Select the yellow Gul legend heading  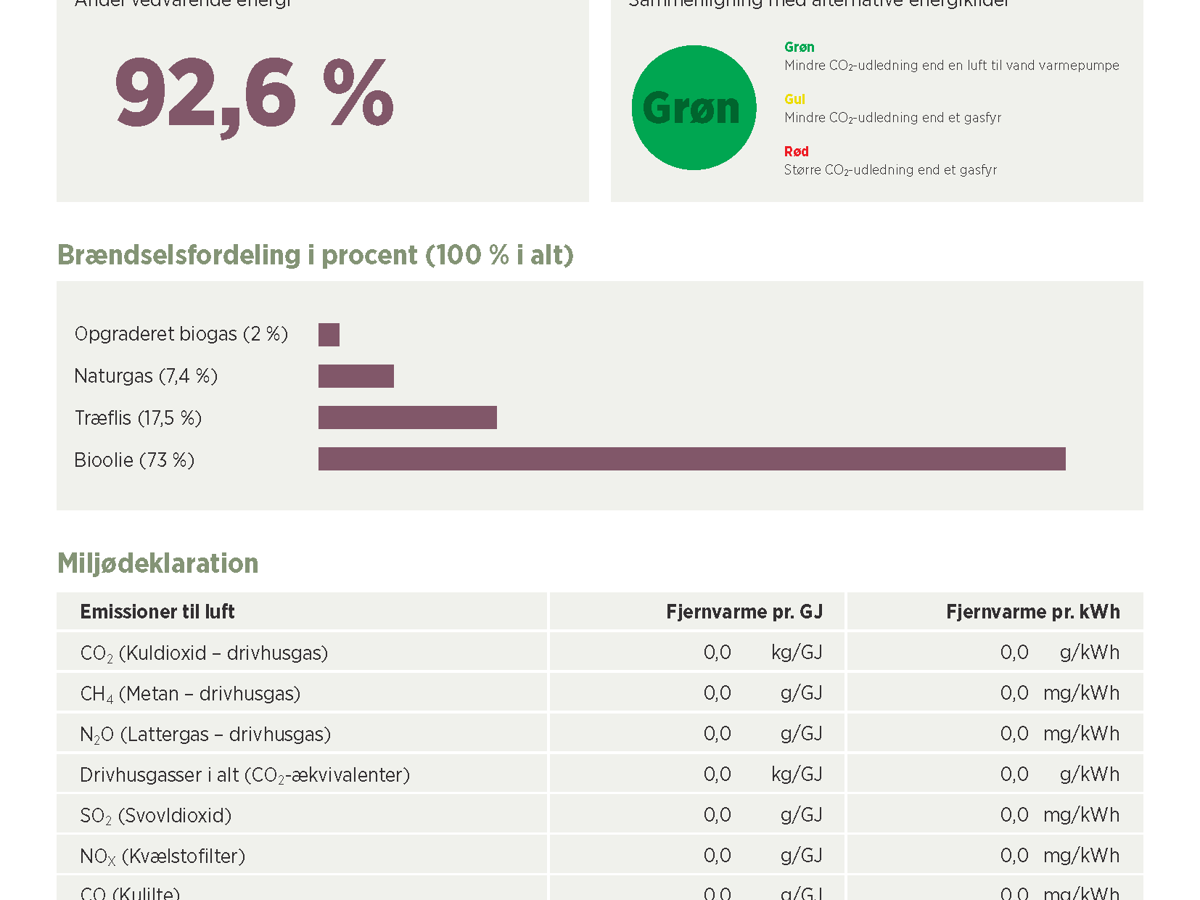click(794, 99)
